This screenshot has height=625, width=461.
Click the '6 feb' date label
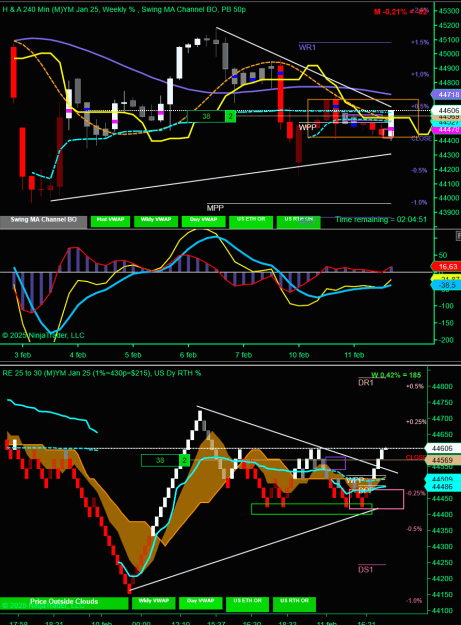pyautogui.click(x=188, y=355)
